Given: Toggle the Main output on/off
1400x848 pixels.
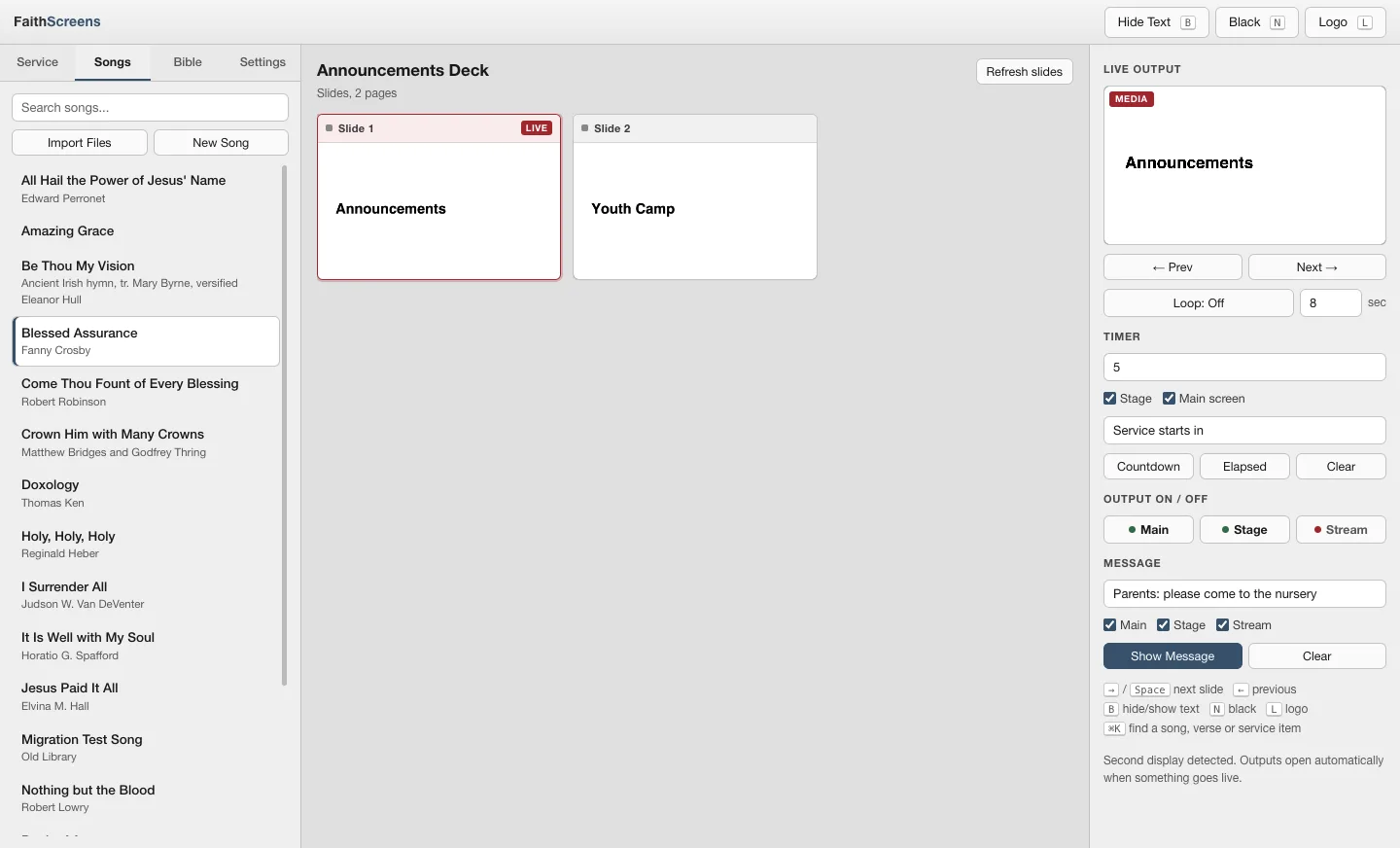Looking at the screenshot, I should click(x=1148, y=530).
